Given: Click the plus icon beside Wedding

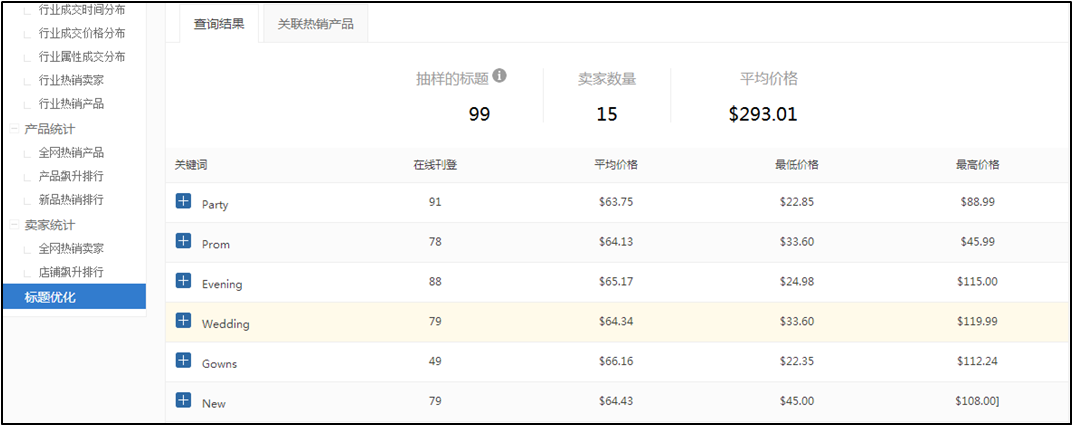Looking at the screenshot, I should click(183, 321).
